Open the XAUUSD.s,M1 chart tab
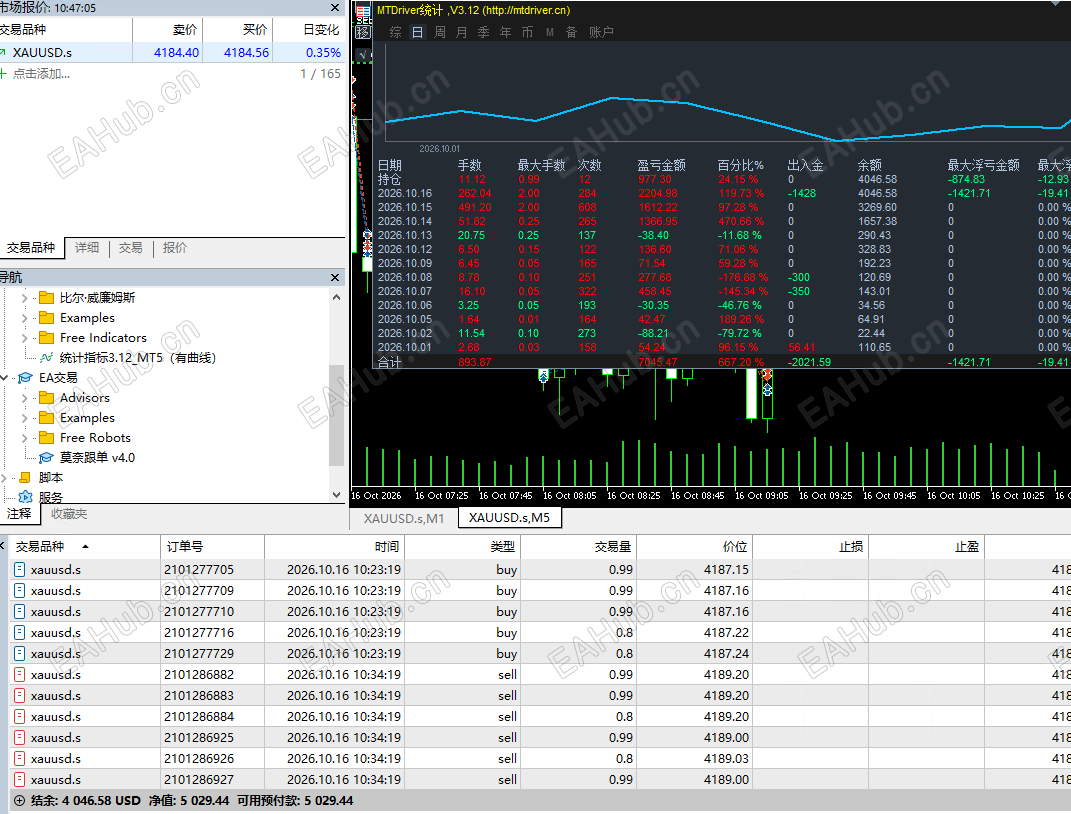The height and width of the screenshot is (814, 1071). tap(404, 518)
